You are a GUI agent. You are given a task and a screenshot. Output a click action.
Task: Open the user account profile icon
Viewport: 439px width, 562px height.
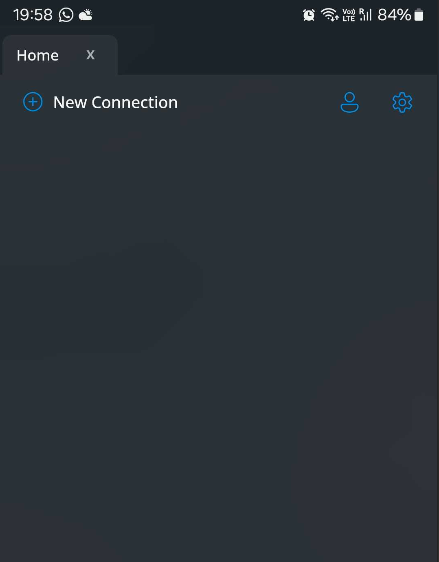pyautogui.click(x=349, y=103)
